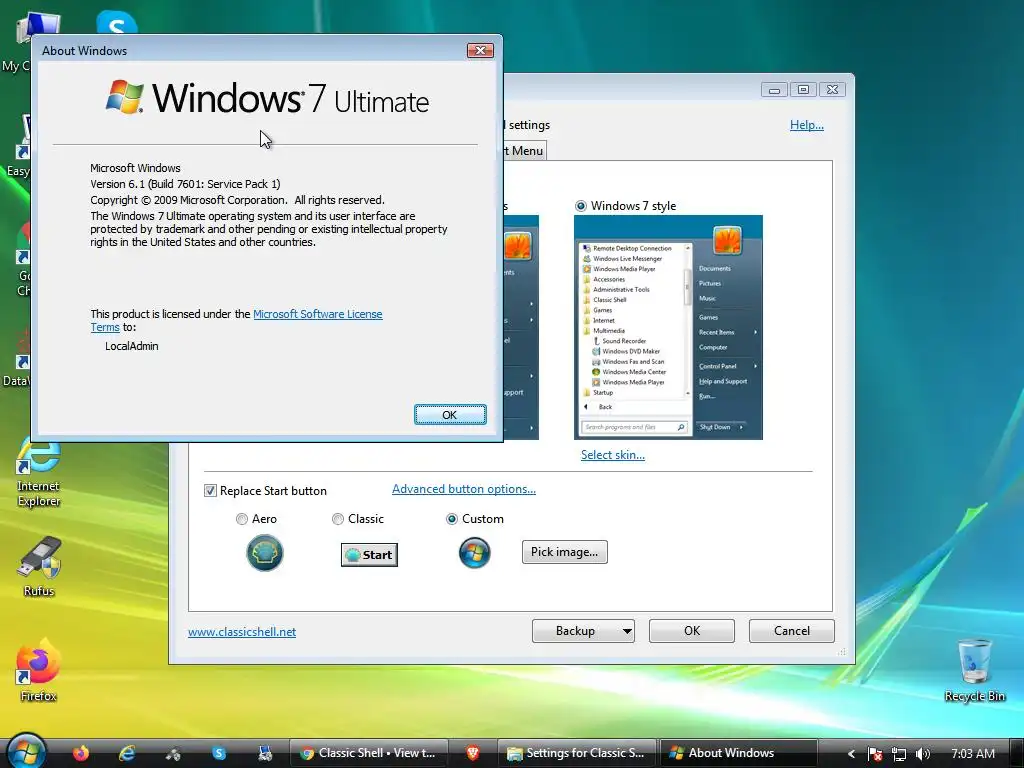The width and height of the screenshot is (1024, 768).
Task: Open Select skin link
Action: [613, 455]
